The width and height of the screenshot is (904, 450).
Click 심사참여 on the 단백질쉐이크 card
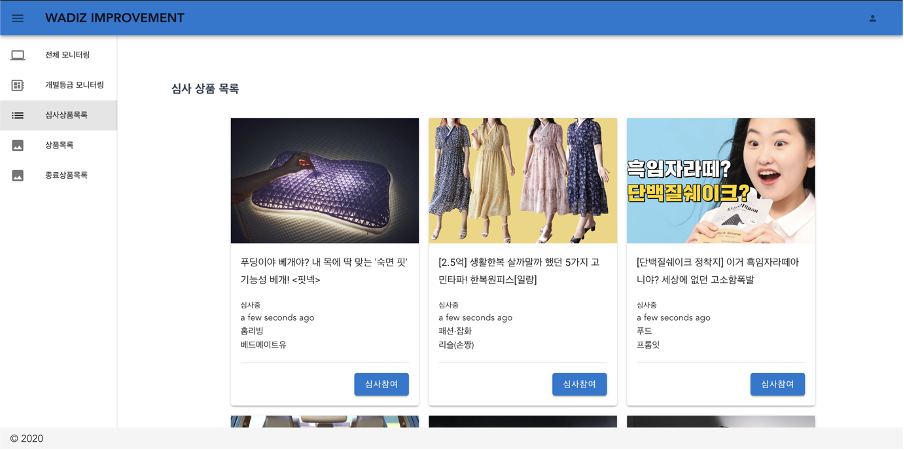pyautogui.click(x=778, y=384)
